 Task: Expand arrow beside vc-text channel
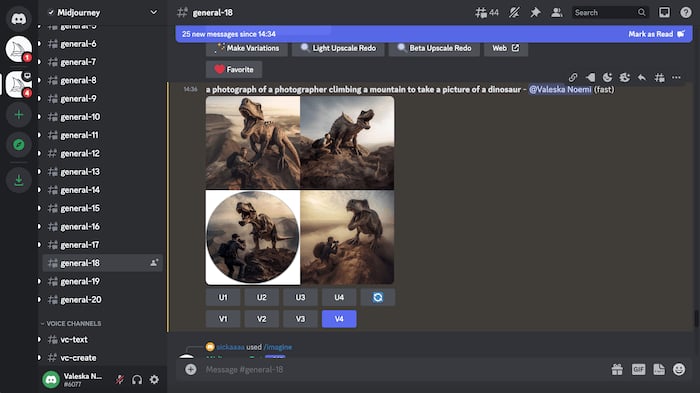[39, 339]
